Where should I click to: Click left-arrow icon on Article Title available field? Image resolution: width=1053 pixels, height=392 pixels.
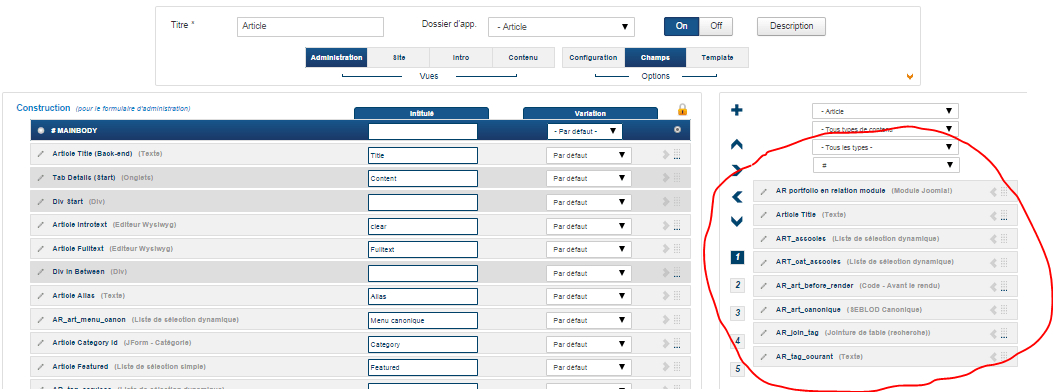[x=993, y=215]
